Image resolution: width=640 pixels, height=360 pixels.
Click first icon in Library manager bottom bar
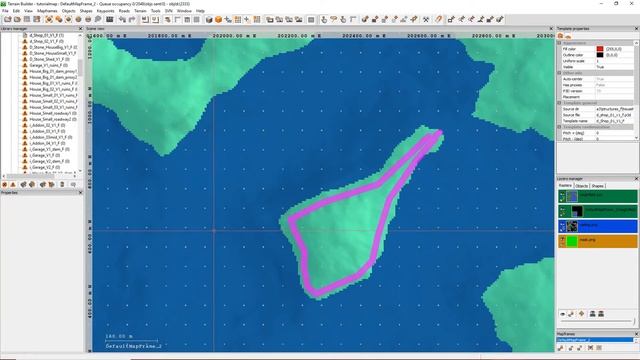point(5,184)
